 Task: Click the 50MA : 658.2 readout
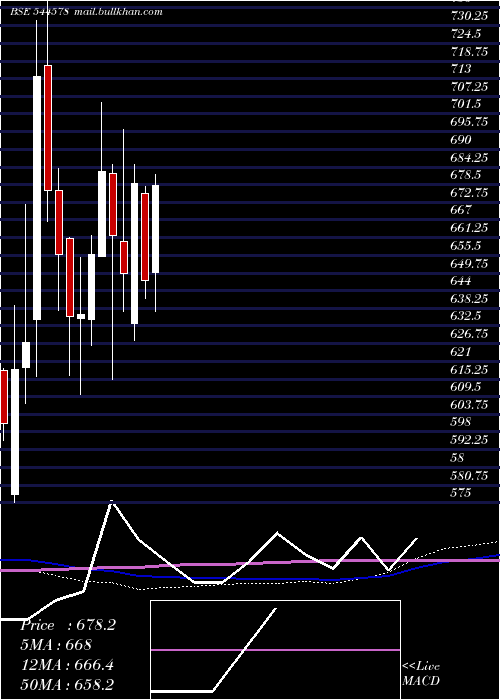click(x=67, y=685)
